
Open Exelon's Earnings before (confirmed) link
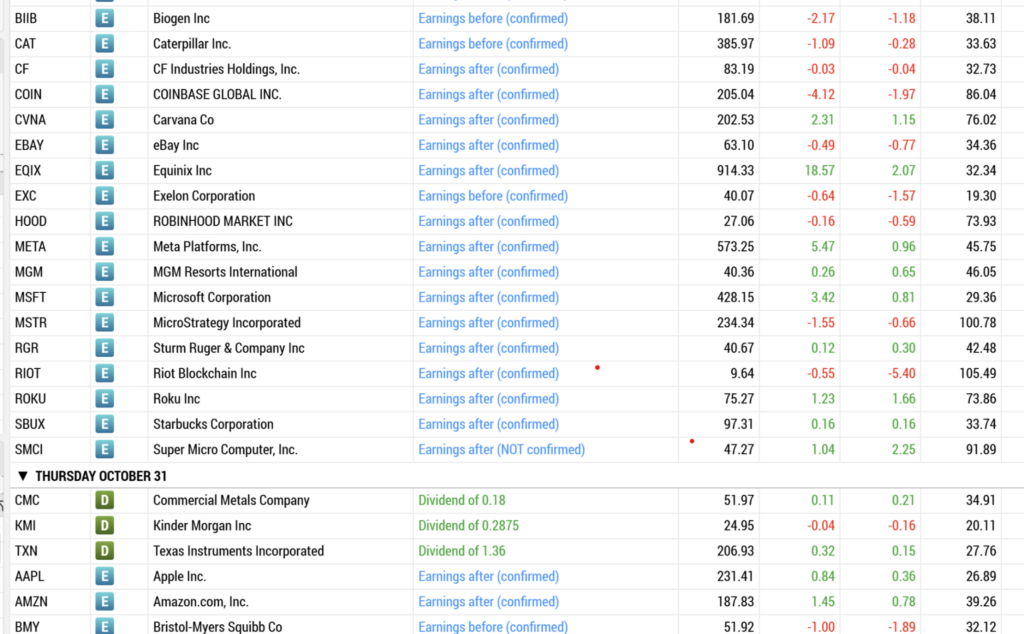tap(493, 196)
